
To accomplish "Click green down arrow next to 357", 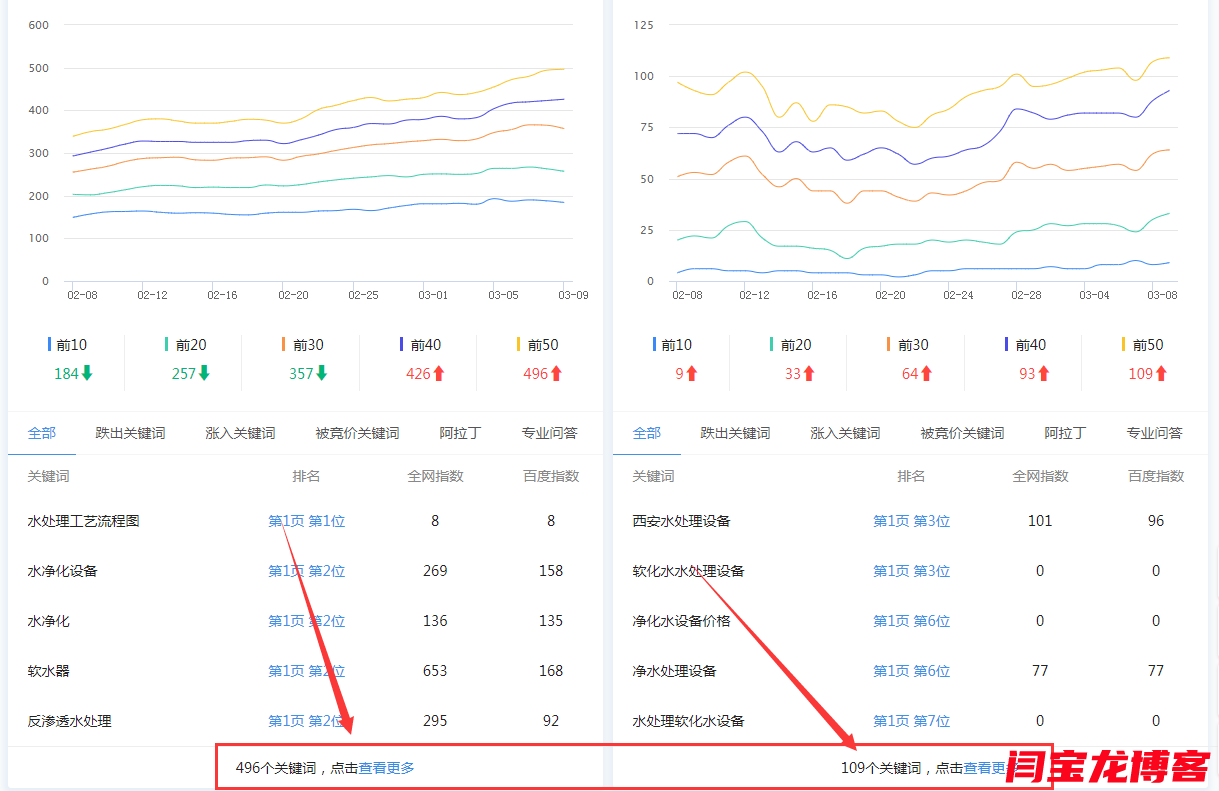I will coord(322,373).
